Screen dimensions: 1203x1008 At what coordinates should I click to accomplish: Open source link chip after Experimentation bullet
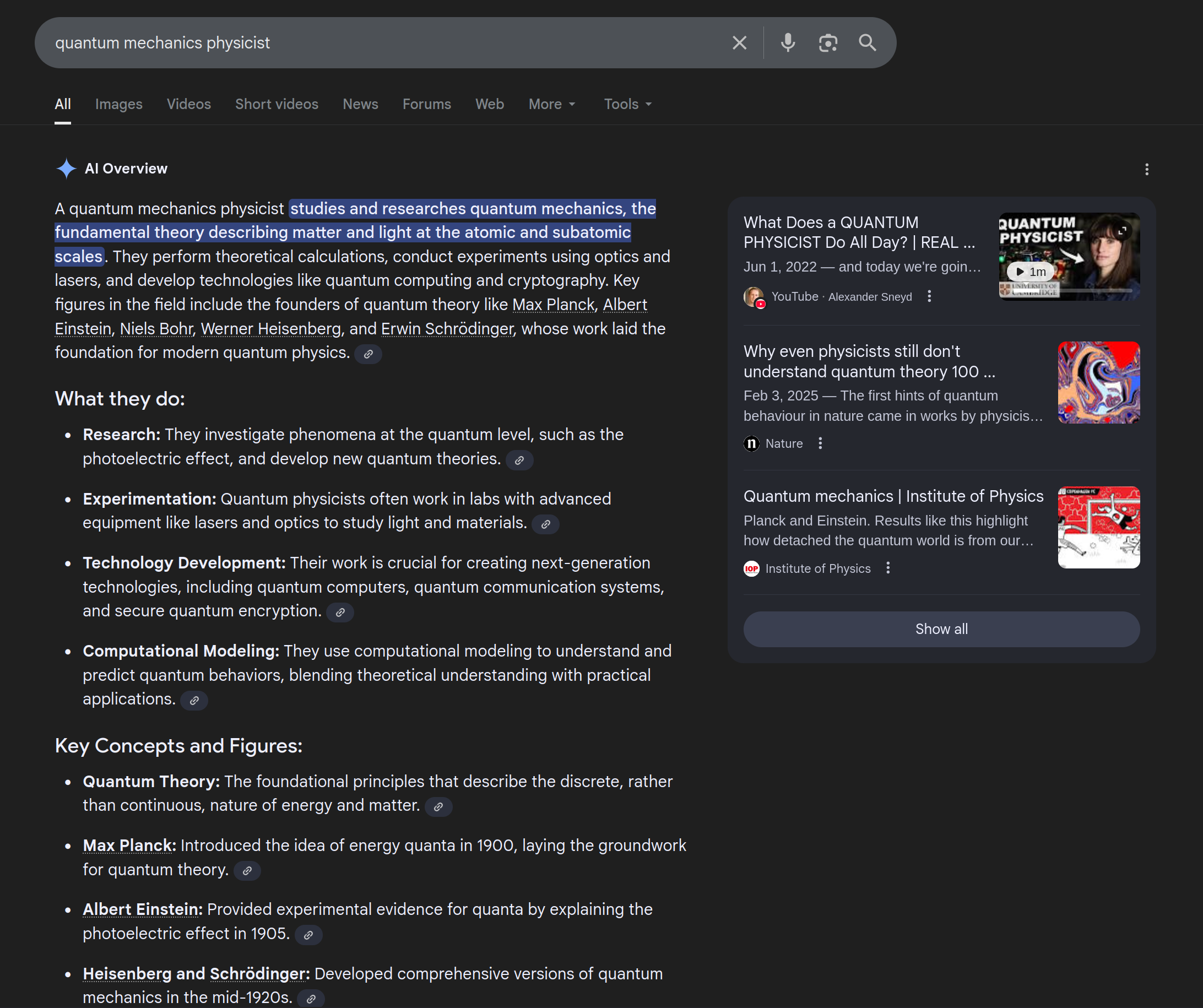[545, 524]
